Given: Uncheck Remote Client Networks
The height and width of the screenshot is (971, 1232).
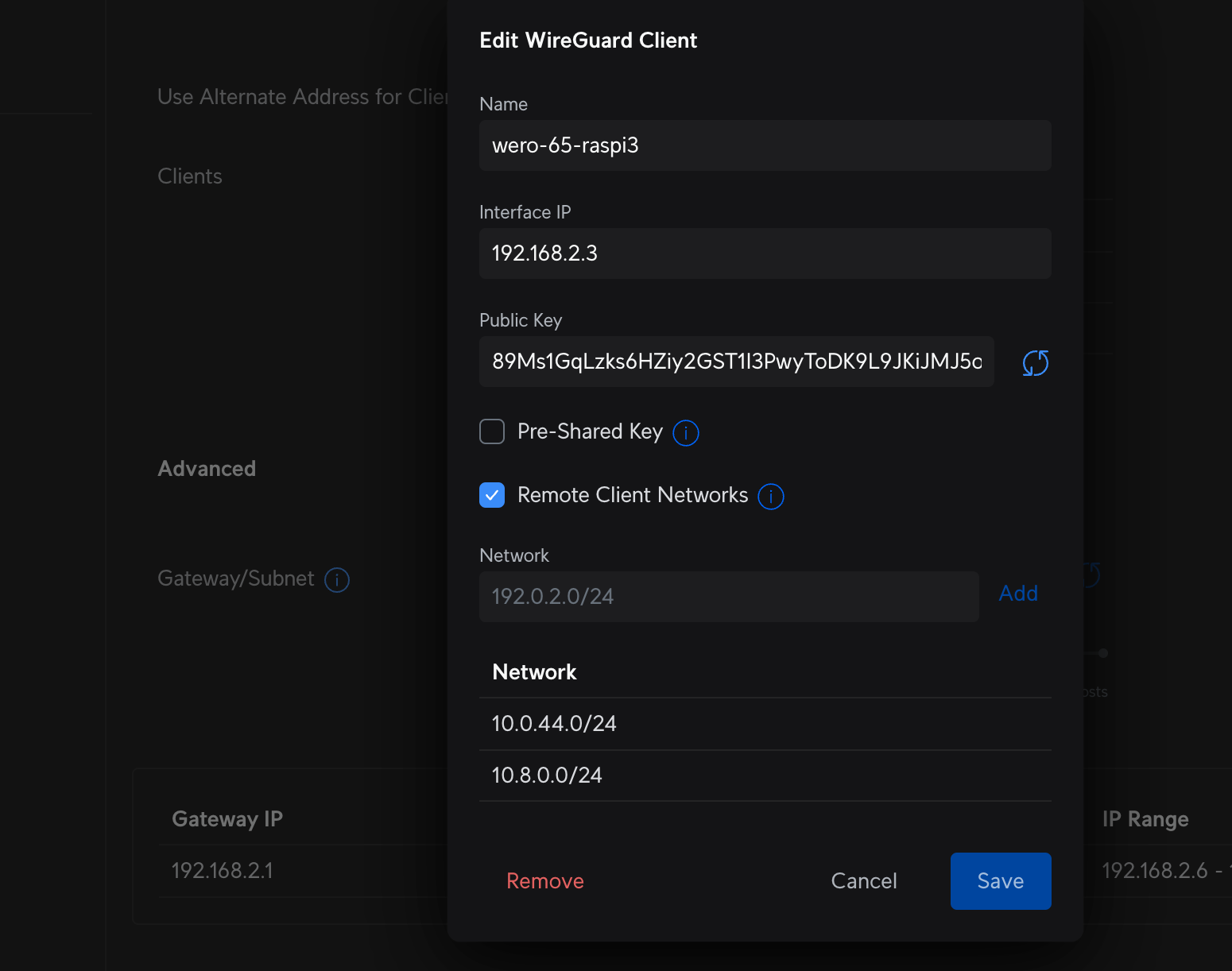Looking at the screenshot, I should [492, 495].
